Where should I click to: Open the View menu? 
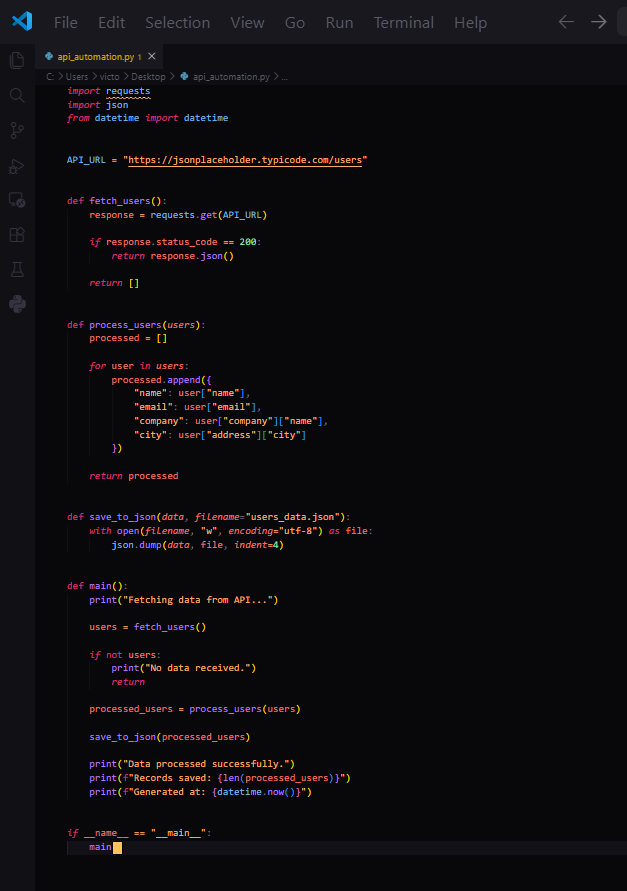[247, 23]
